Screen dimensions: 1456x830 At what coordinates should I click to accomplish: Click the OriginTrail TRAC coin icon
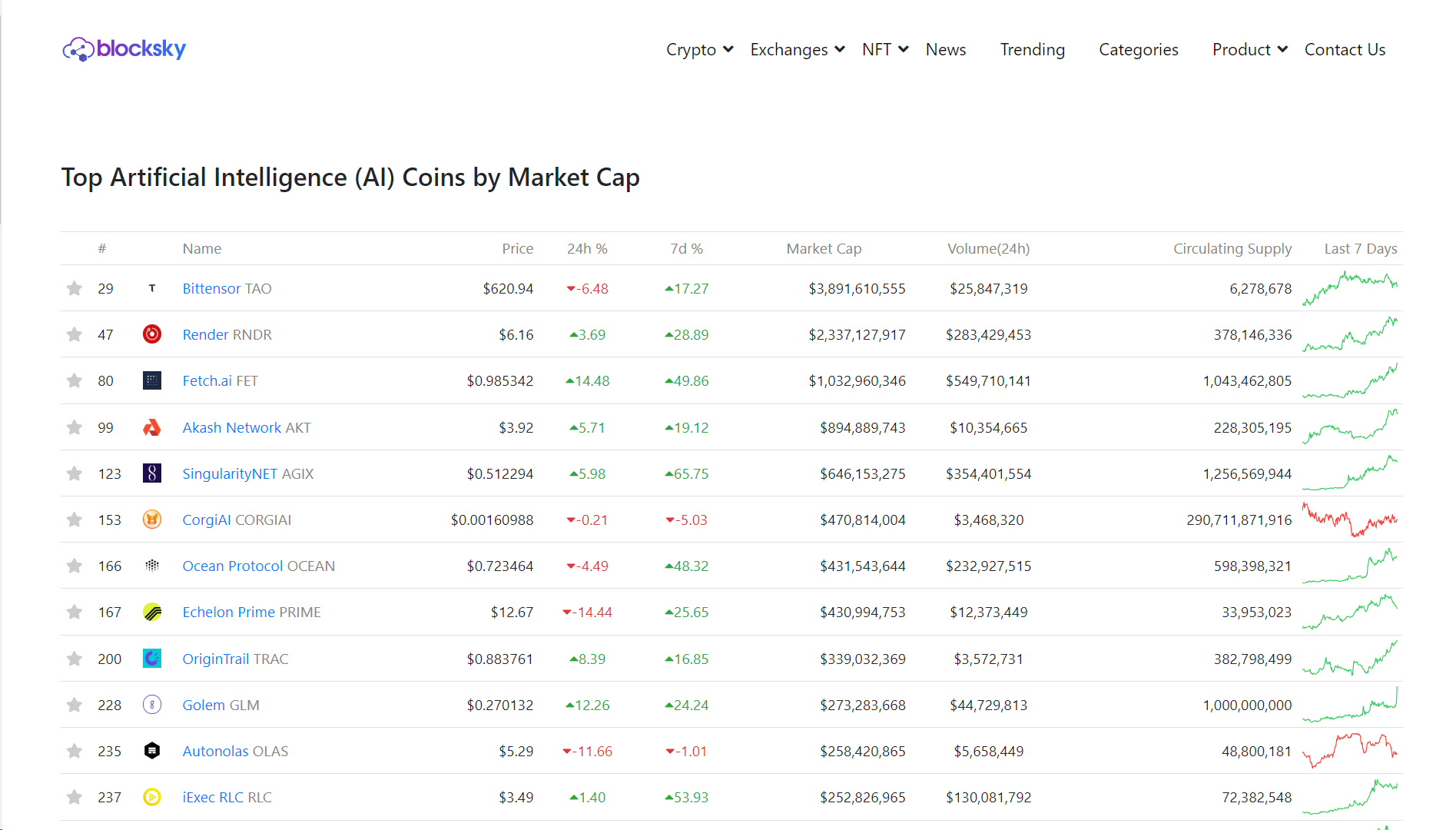click(152, 659)
